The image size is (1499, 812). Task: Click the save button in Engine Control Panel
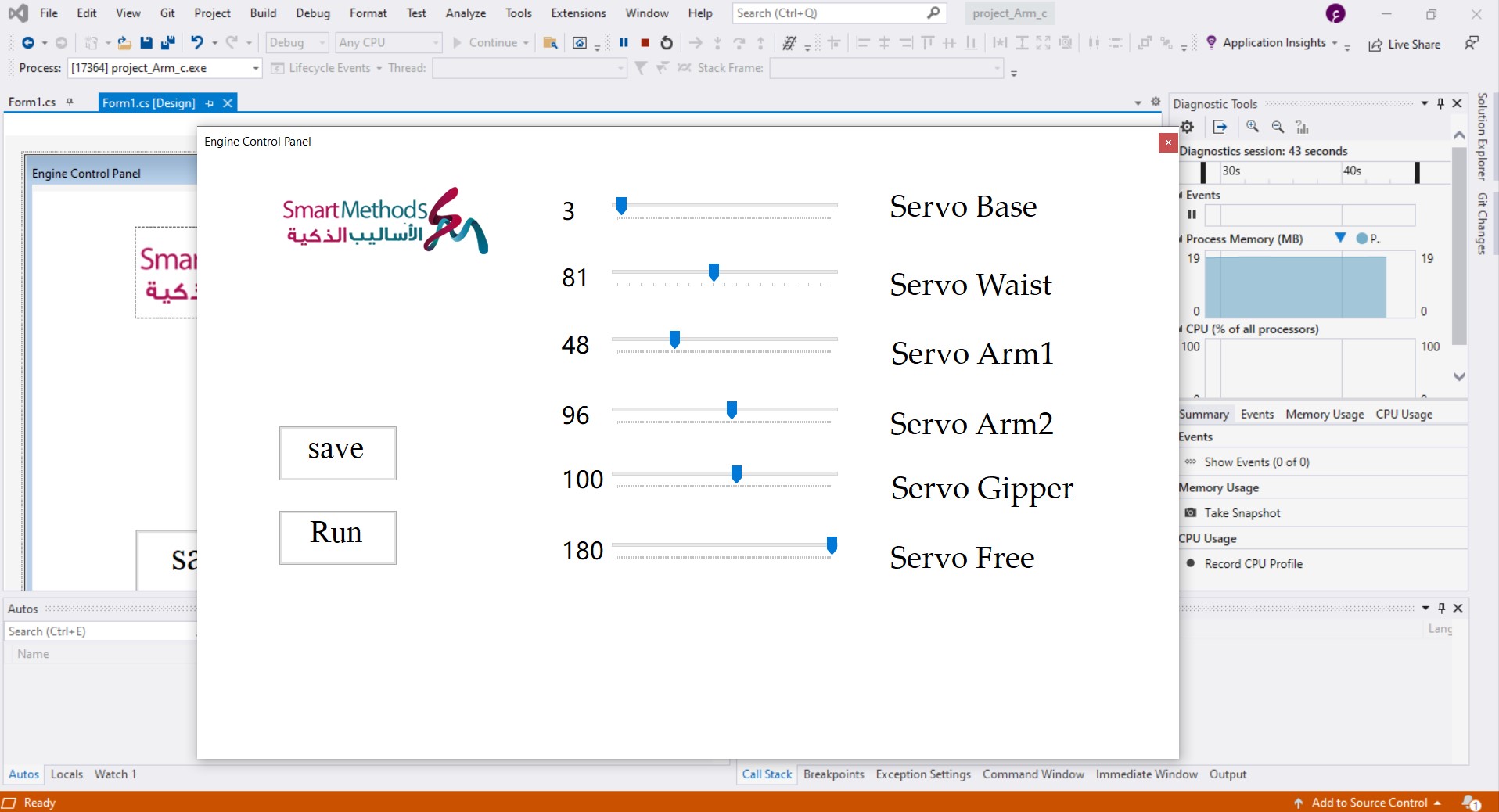(x=338, y=453)
